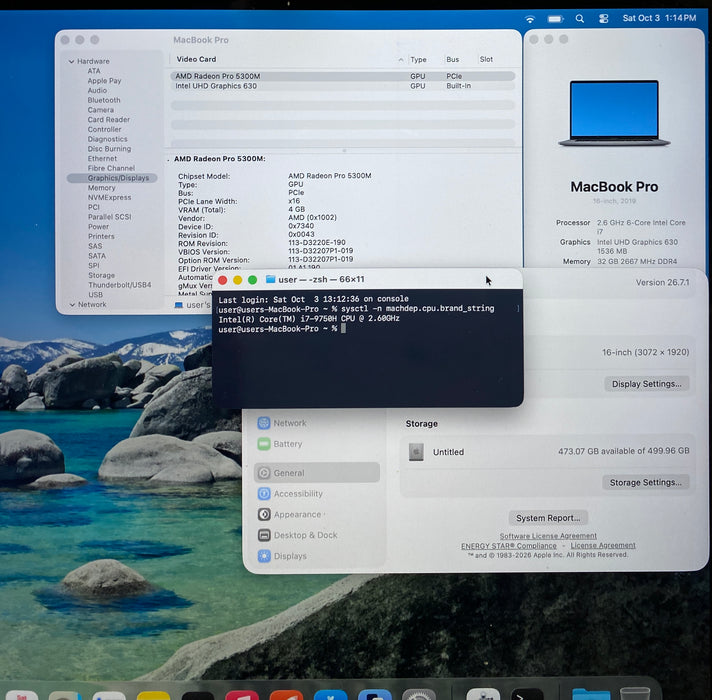Open the ENERGY STAR Compliance link
This screenshot has width=712, height=700.
[509, 546]
